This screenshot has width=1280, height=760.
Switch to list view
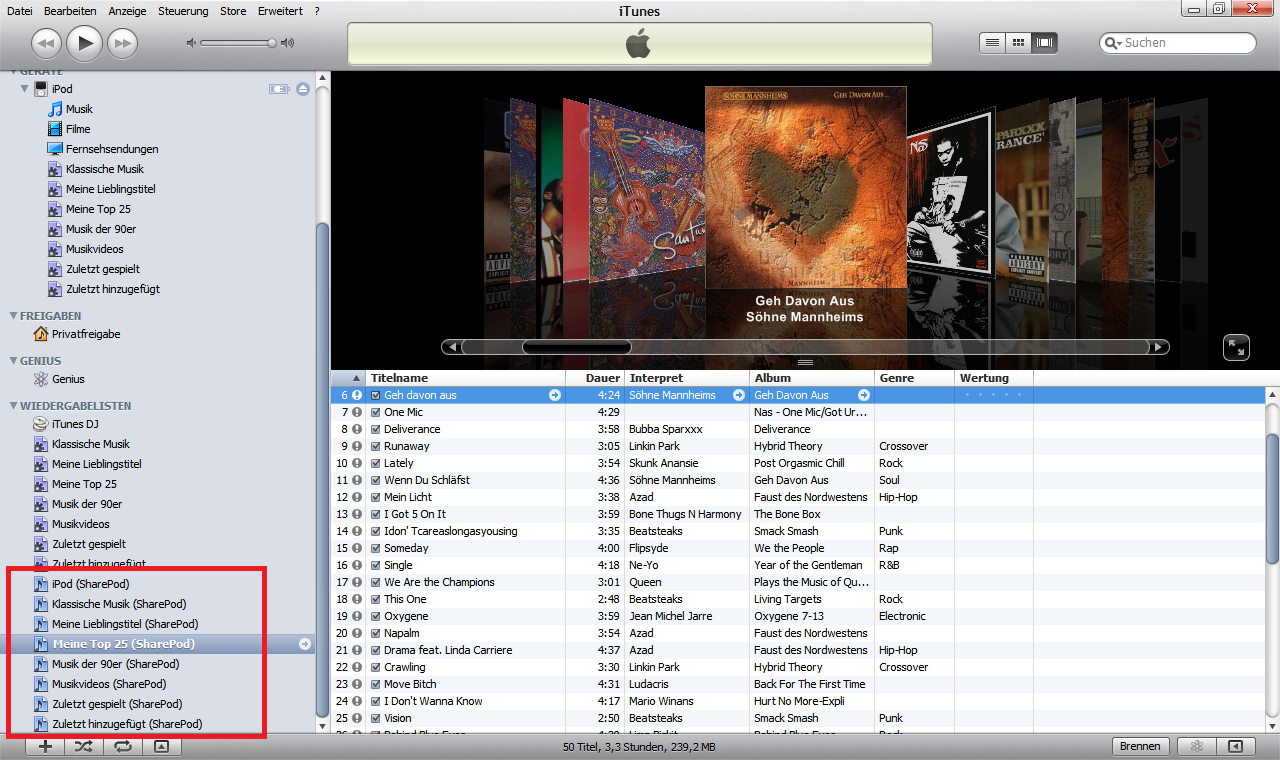point(992,43)
